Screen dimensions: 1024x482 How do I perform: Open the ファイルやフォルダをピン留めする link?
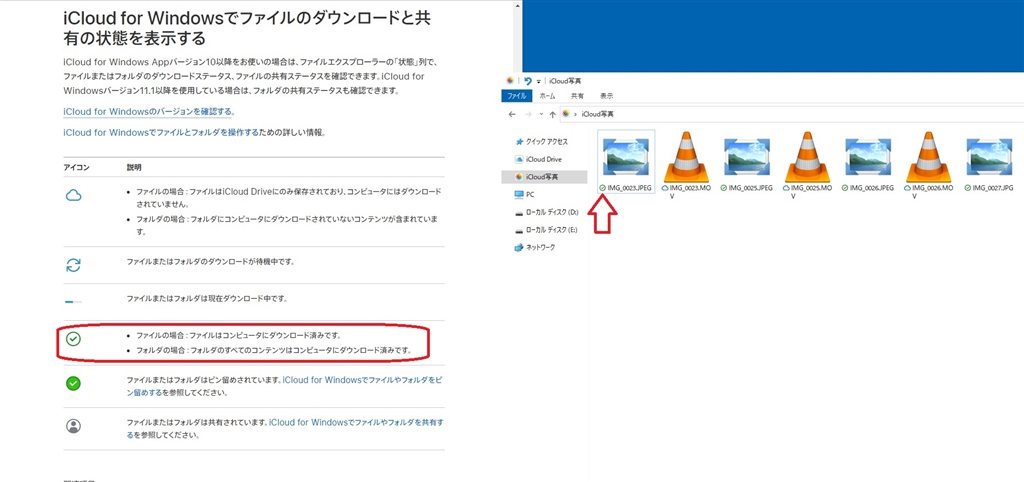[285, 386]
